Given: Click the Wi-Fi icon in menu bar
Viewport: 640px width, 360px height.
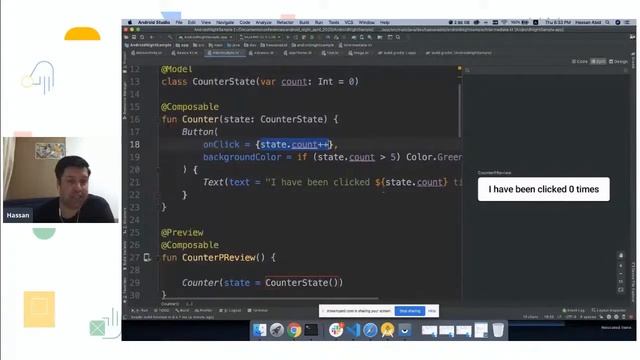Looking at the screenshot, I should (x=504, y=22).
